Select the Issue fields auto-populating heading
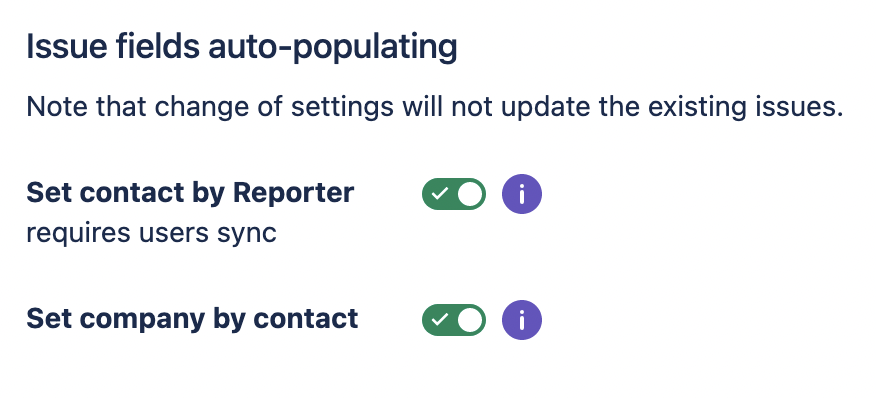 click(242, 47)
